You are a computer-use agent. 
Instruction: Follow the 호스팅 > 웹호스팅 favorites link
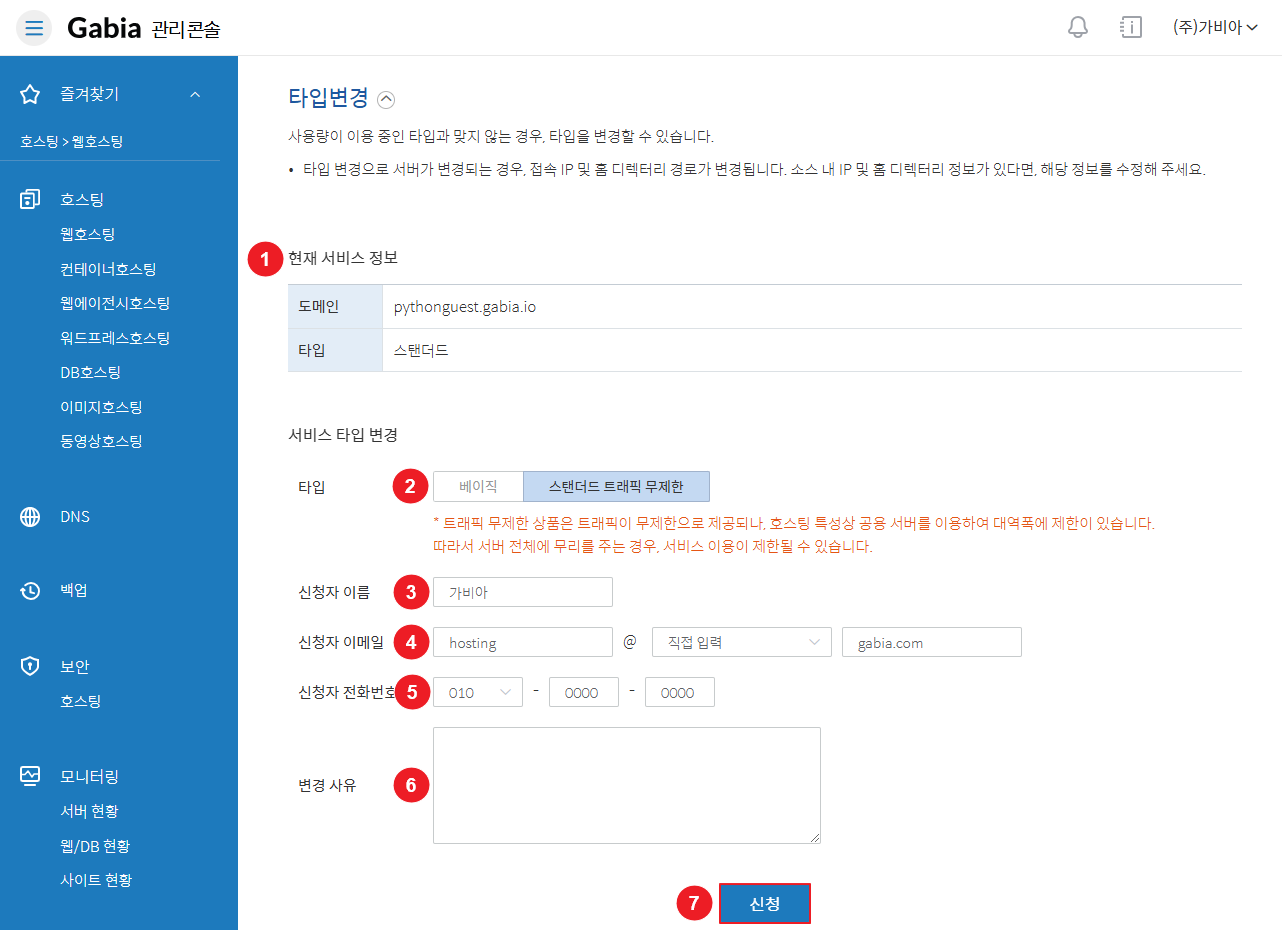click(x=71, y=142)
